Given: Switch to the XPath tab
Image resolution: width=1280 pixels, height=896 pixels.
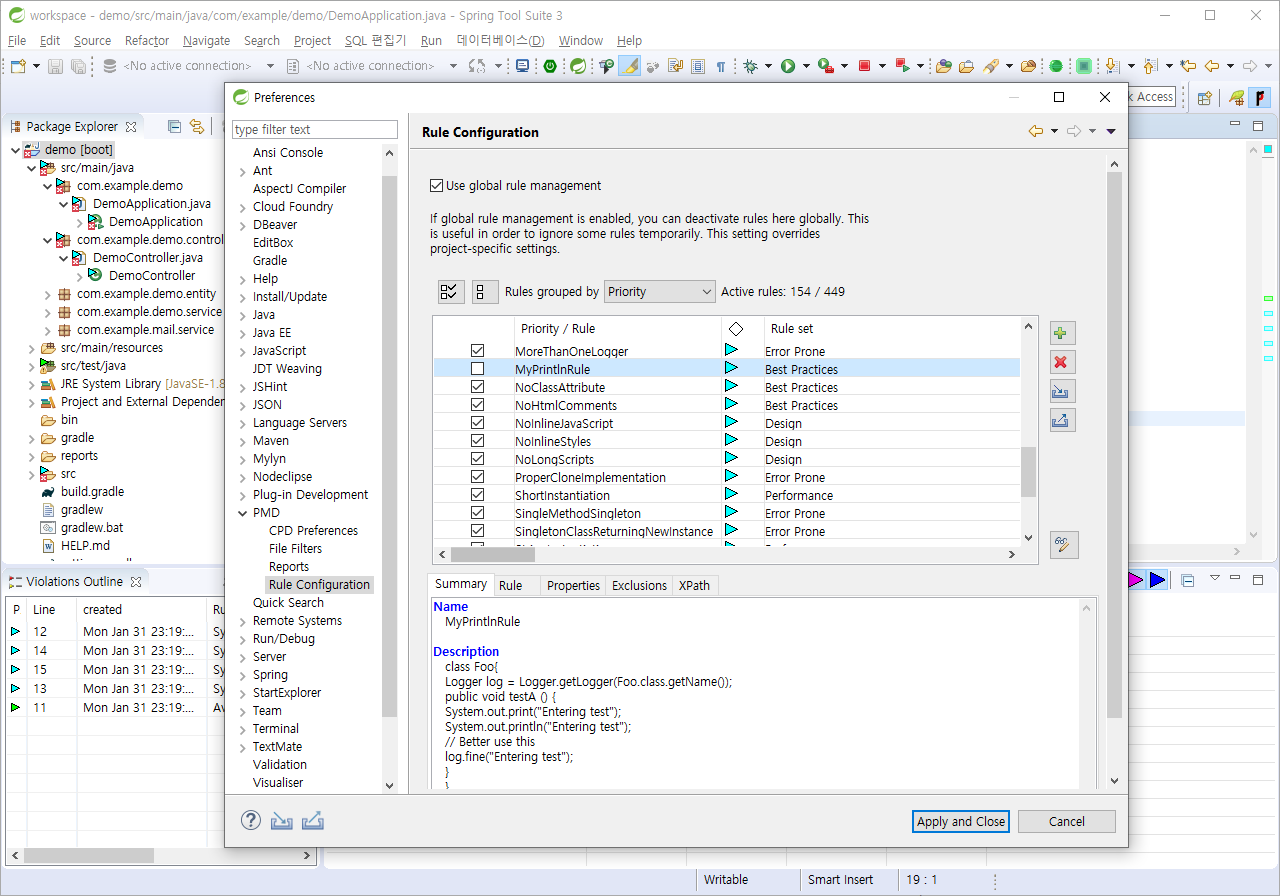Looking at the screenshot, I should pyautogui.click(x=694, y=586).
